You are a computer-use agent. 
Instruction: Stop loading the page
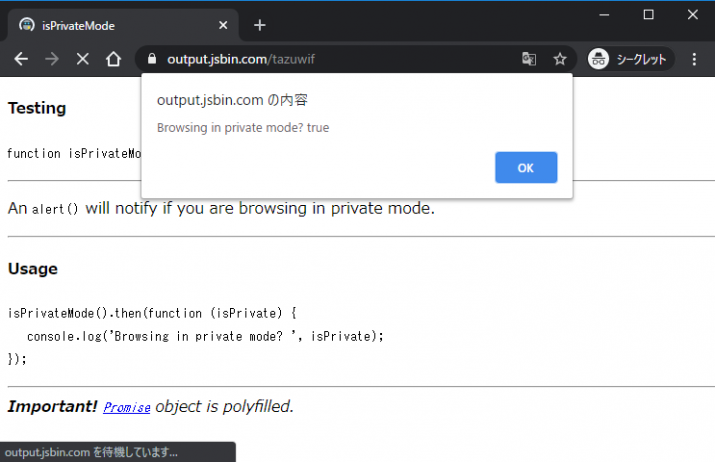tap(83, 59)
